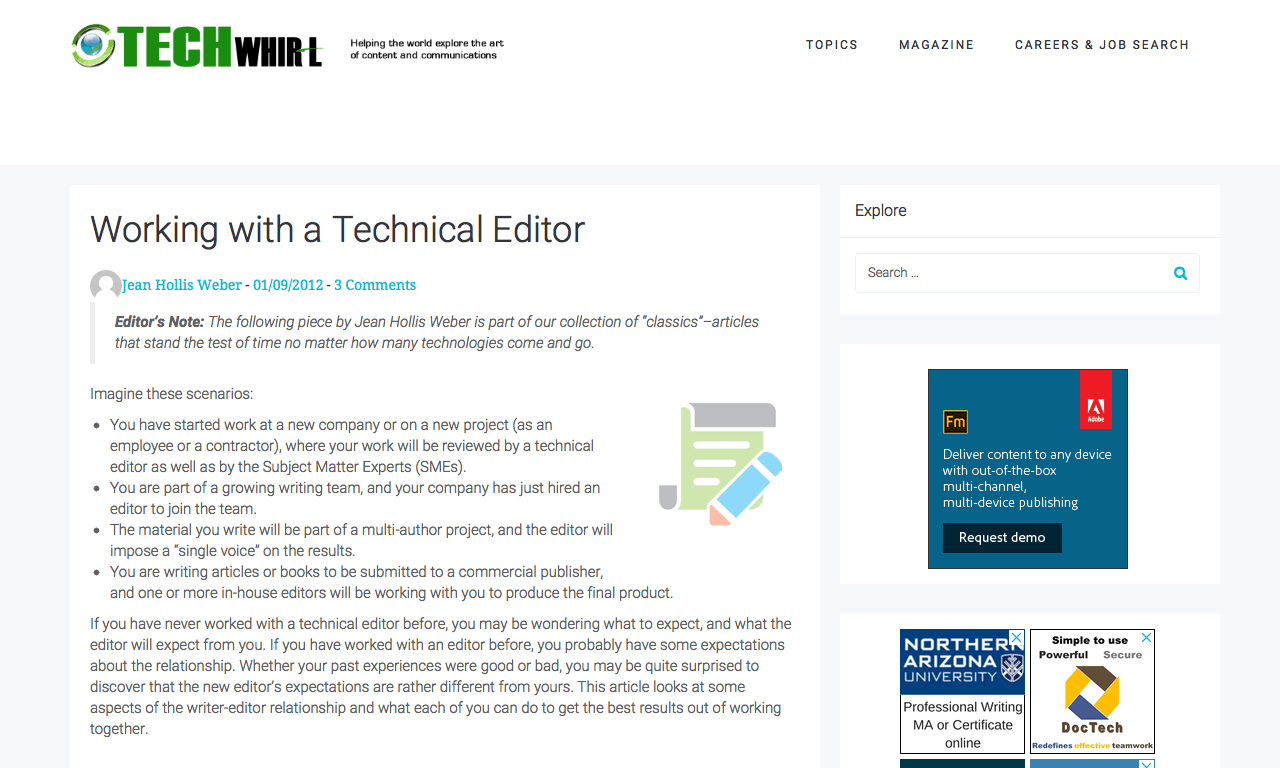Click "Imagine these scenarios:" text

click(x=172, y=394)
